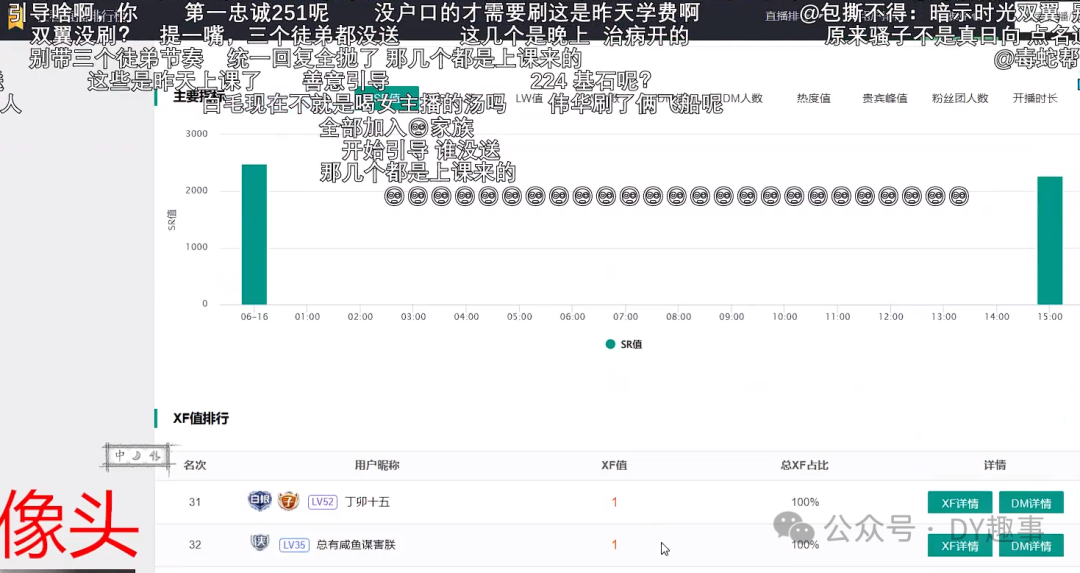Click rank number 31
1080x573 pixels.
pyautogui.click(x=195, y=502)
